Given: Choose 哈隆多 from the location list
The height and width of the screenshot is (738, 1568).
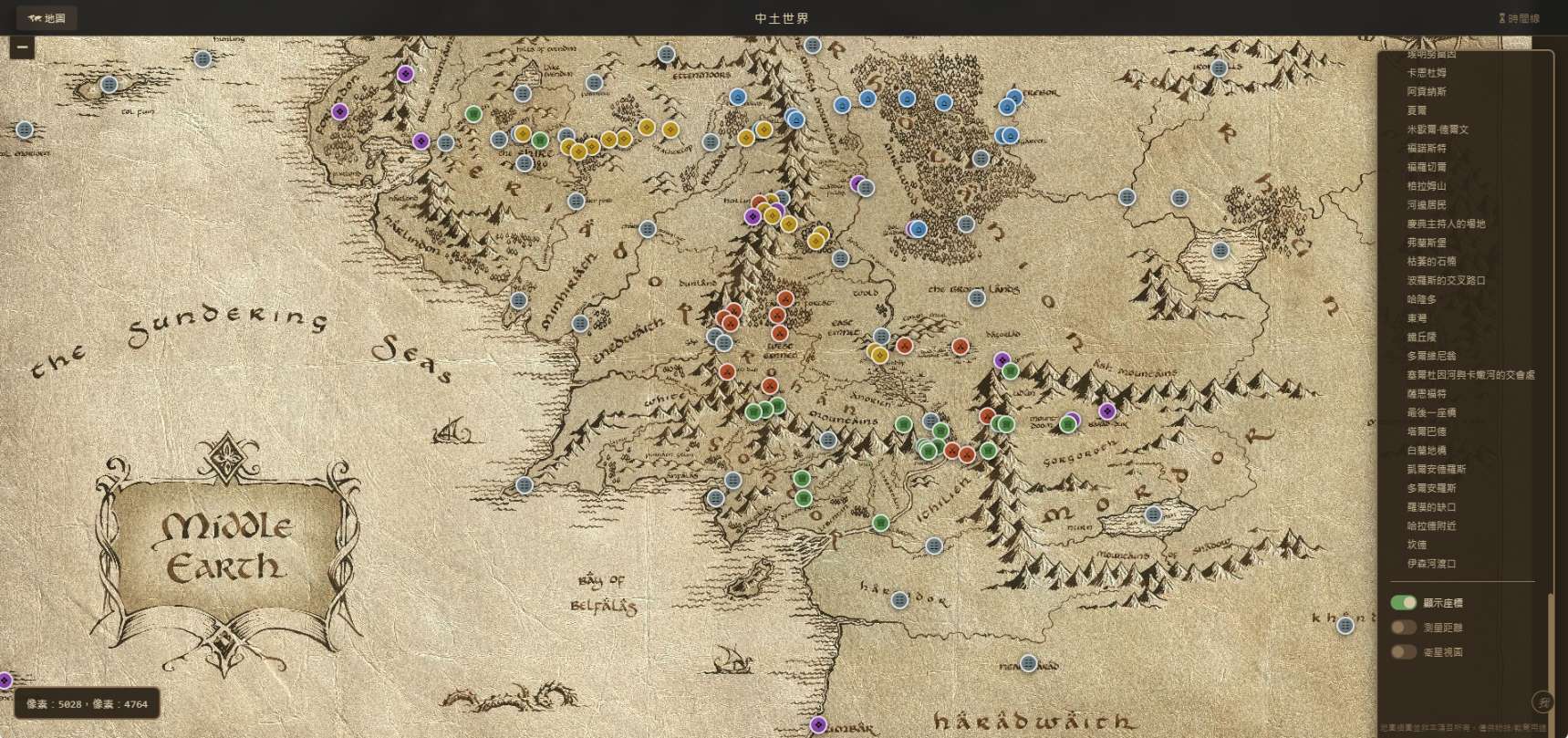Looking at the screenshot, I should pyautogui.click(x=1421, y=299).
